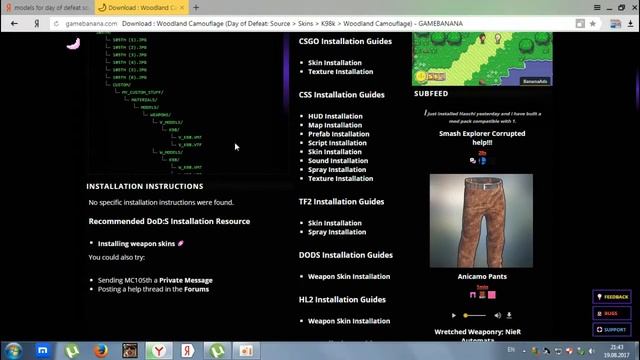Screen dimensions: 640x360
Task: Mute the subfeed audio with speaker icon
Action: [x=497, y=315]
